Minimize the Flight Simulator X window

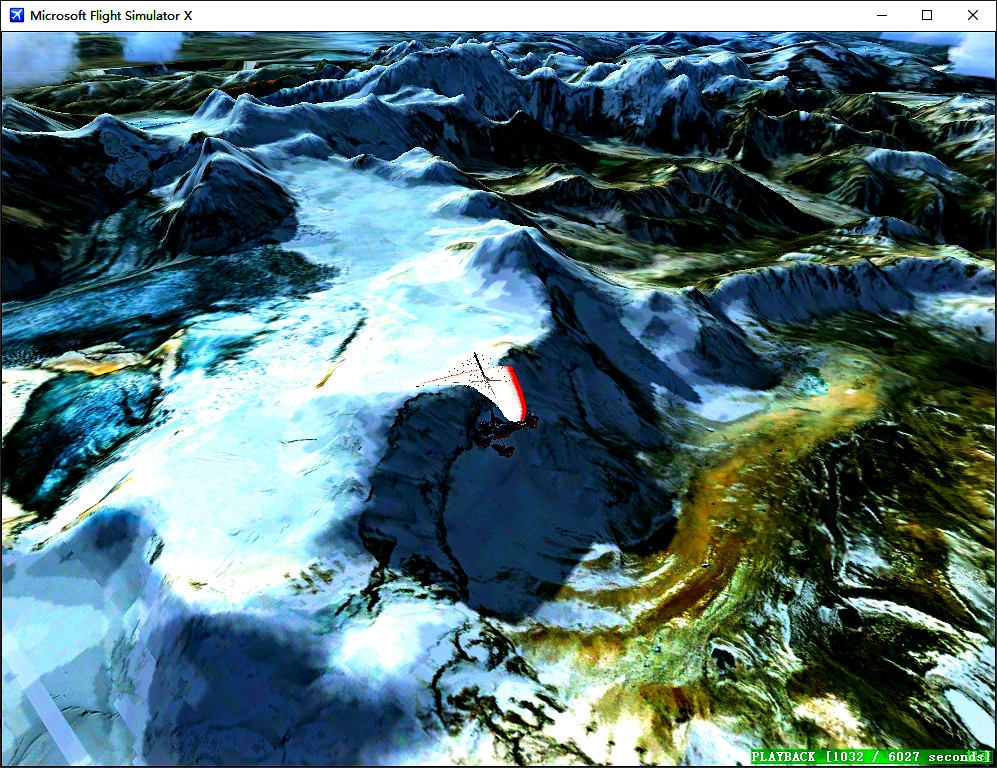[881, 15]
